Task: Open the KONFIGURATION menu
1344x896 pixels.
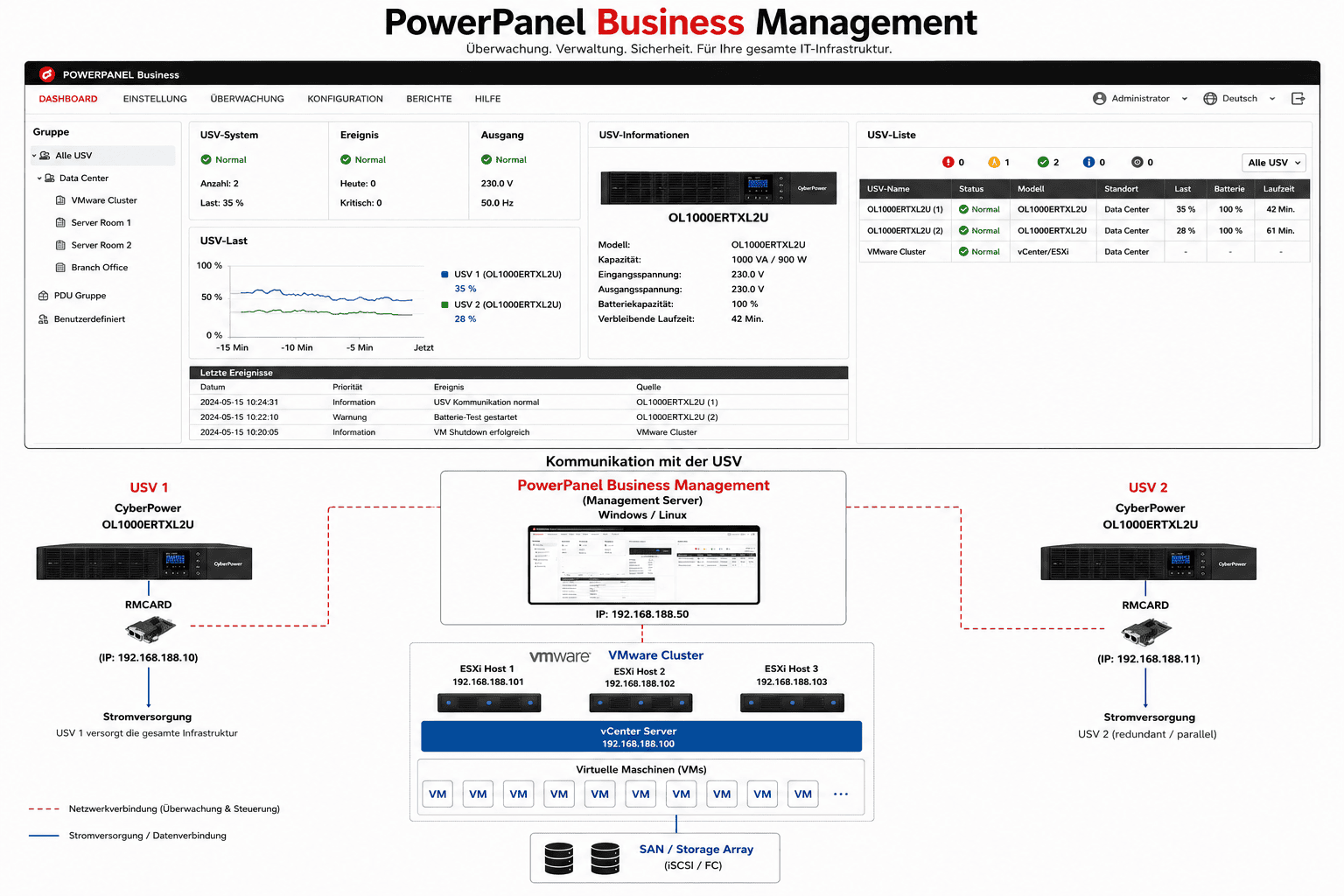Action: [x=346, y=99]
